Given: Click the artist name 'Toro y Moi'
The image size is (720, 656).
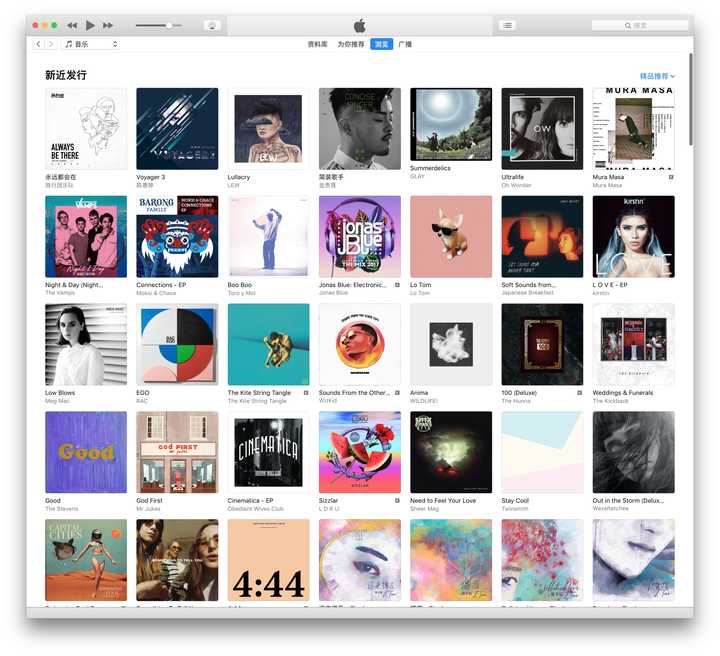Looking at the screenshot, I should tap(242, 293).
